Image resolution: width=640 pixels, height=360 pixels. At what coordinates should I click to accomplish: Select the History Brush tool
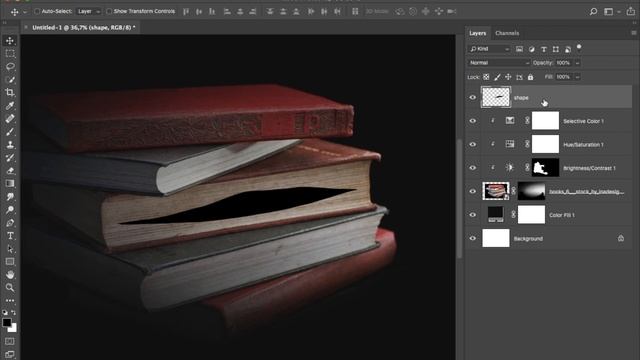(x=10, y=158)
